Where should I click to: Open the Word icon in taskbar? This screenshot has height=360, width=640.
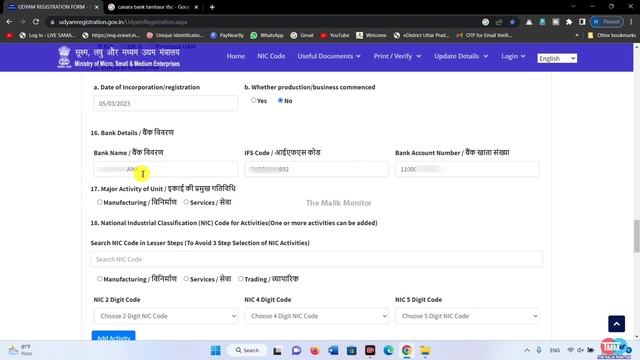click(333, 350)
